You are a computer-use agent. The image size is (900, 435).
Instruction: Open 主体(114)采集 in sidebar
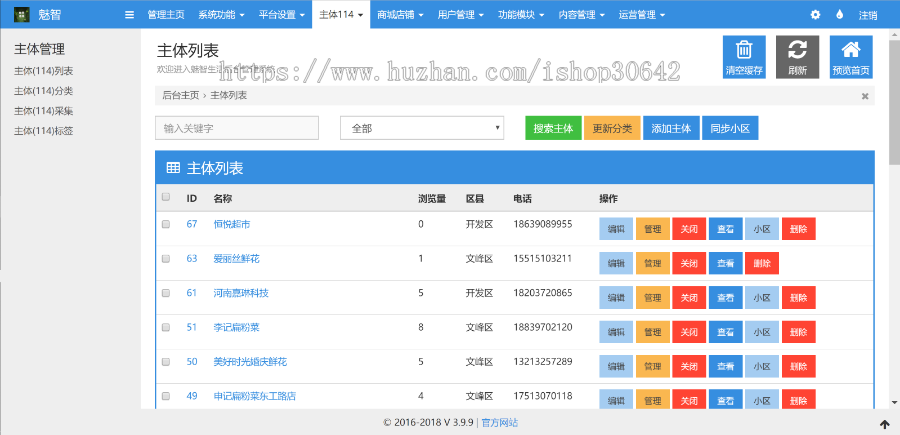44,111
